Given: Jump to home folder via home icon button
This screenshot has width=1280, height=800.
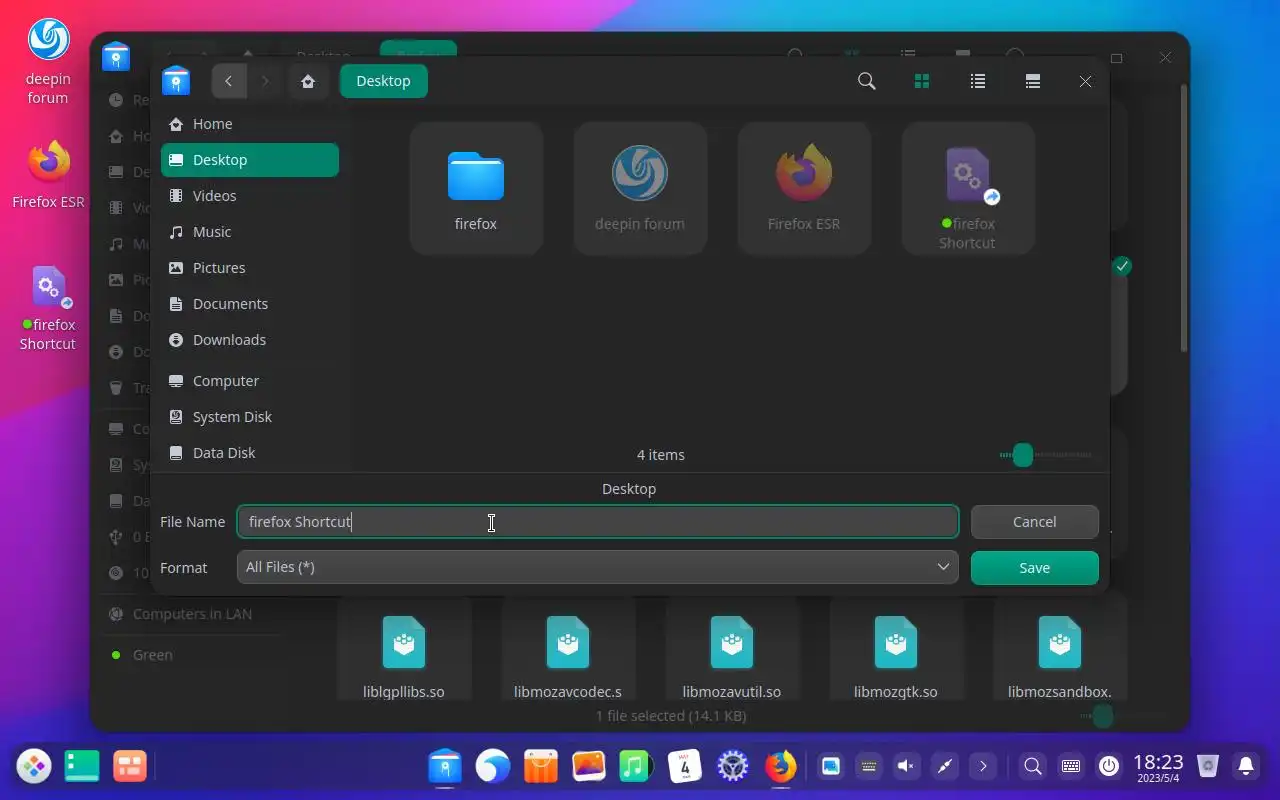Looking at the screenshot, I should point(308,81).
